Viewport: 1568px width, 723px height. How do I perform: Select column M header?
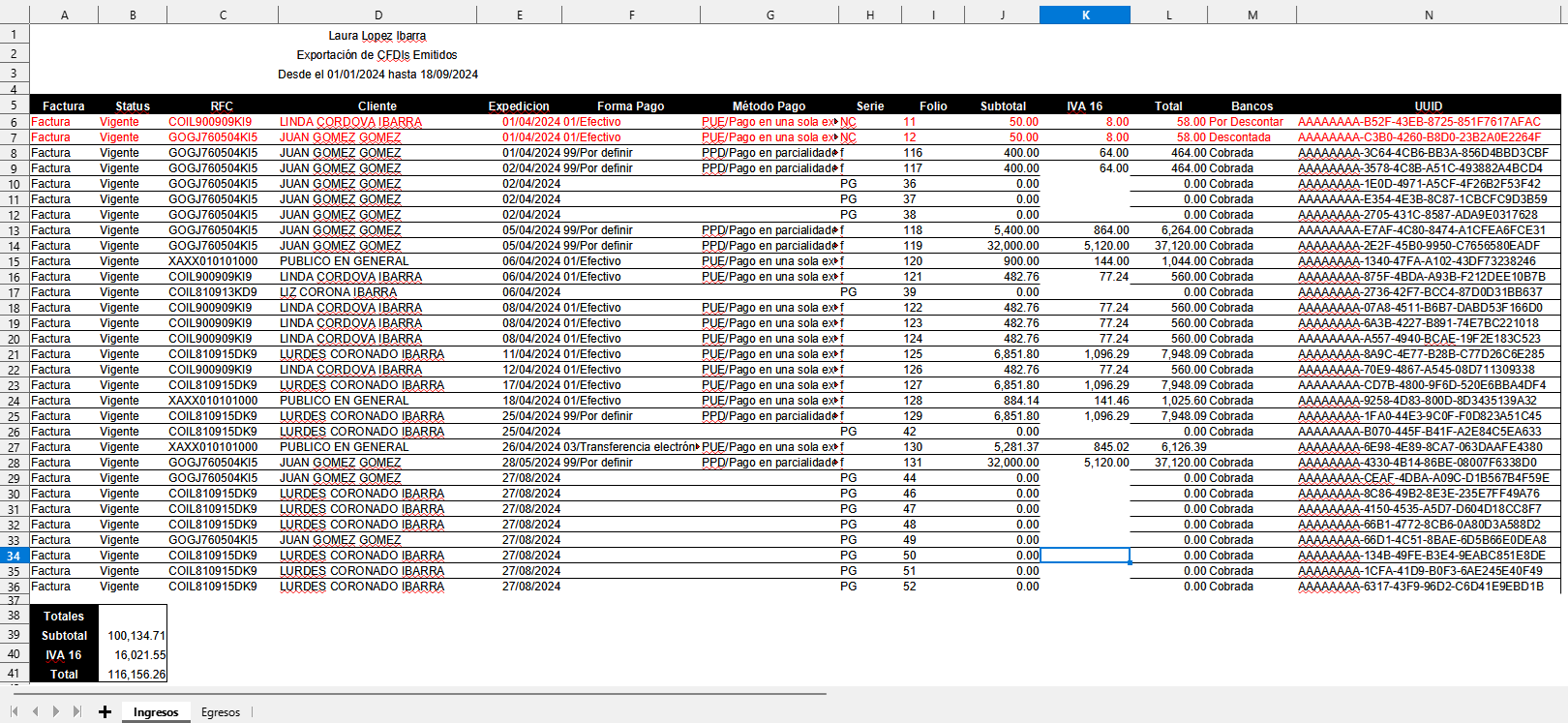[1252, 15]
